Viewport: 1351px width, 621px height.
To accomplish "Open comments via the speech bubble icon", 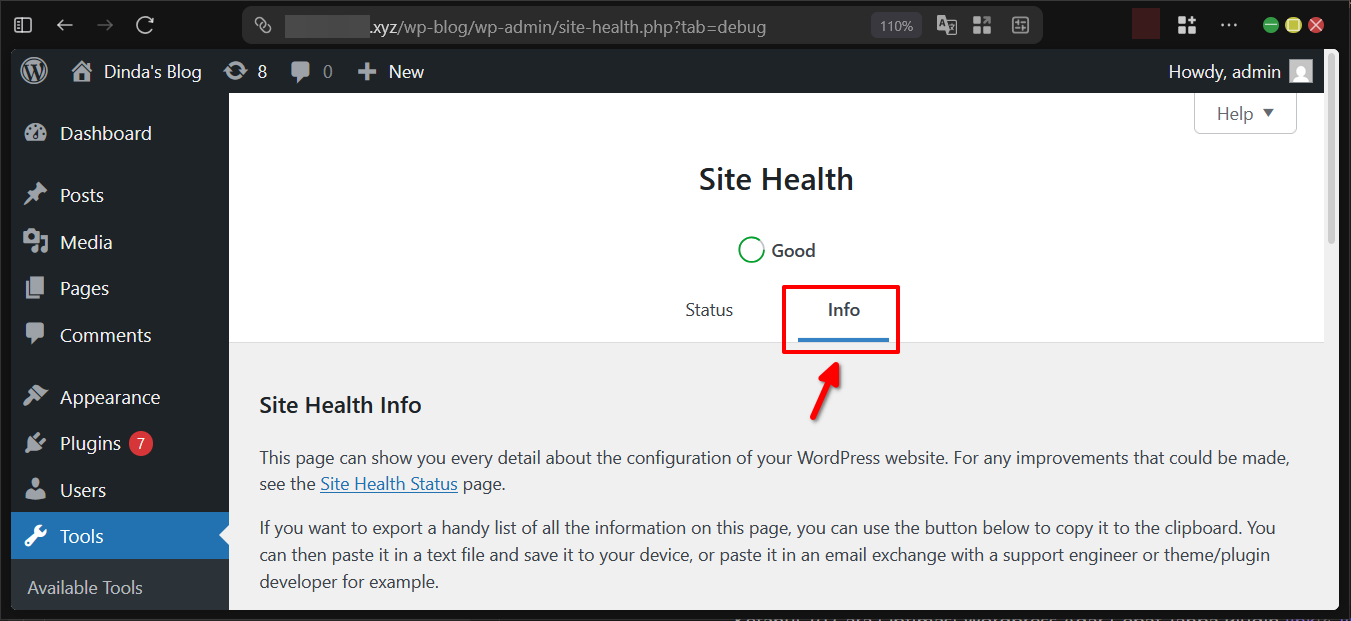I will coord(310,70).
